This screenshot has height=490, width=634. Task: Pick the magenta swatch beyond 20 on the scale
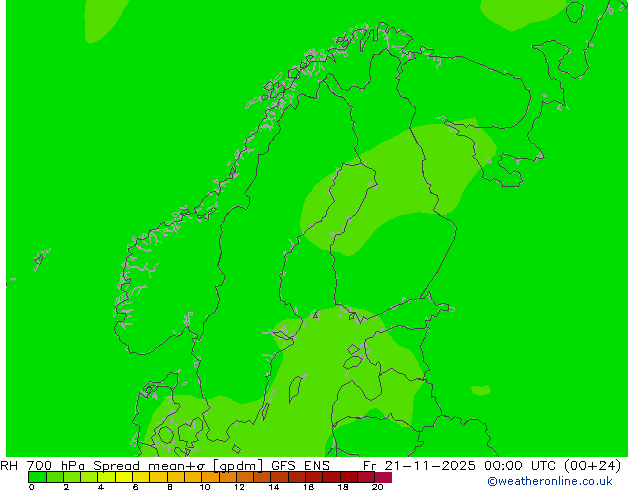(x=383, y=477)
